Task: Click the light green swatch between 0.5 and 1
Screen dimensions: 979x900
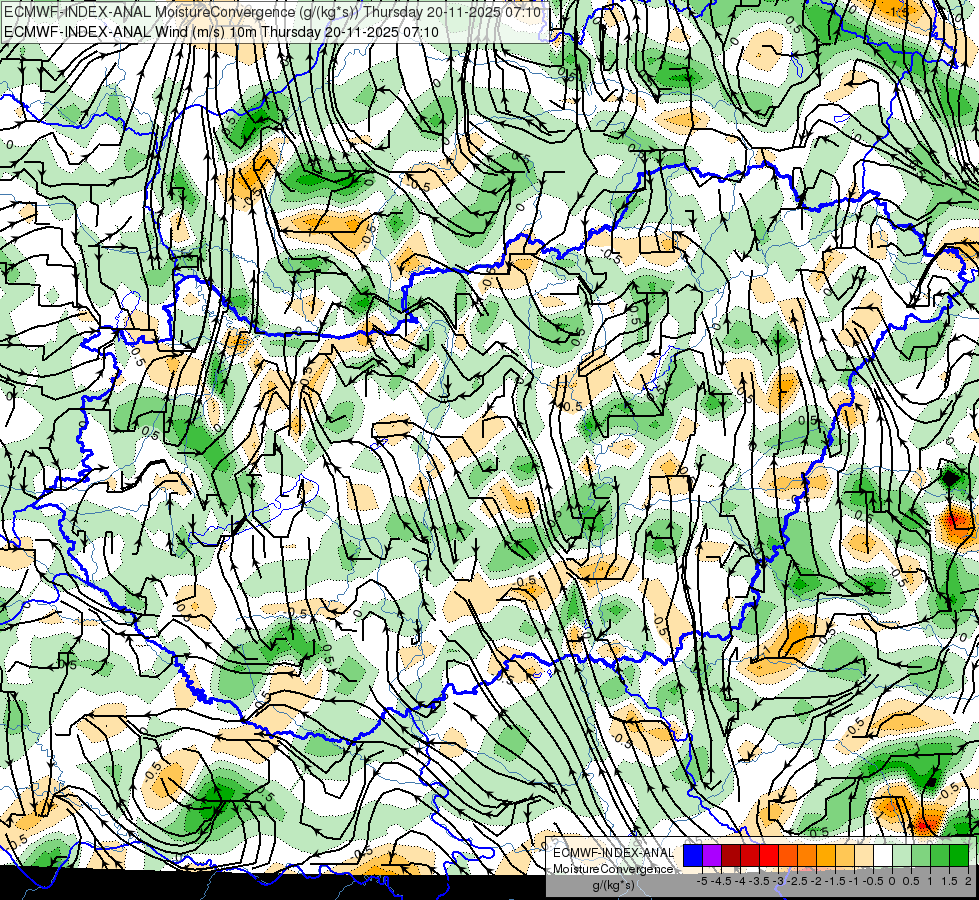Action: point(921,856)
